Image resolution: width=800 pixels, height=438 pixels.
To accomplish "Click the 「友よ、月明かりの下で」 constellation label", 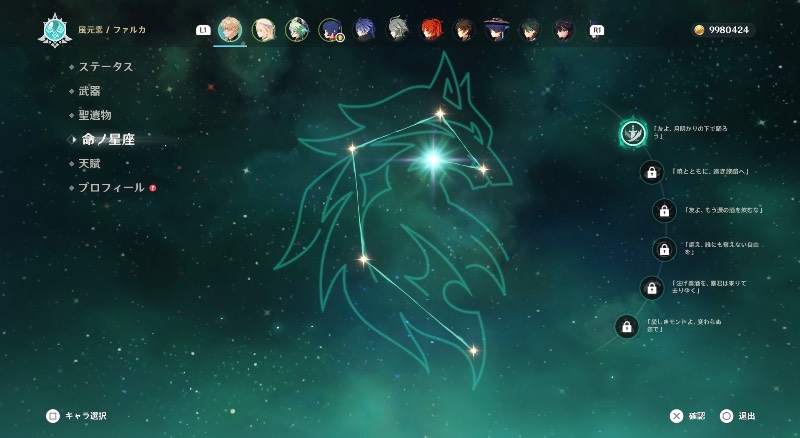I will tap(691, 132).
